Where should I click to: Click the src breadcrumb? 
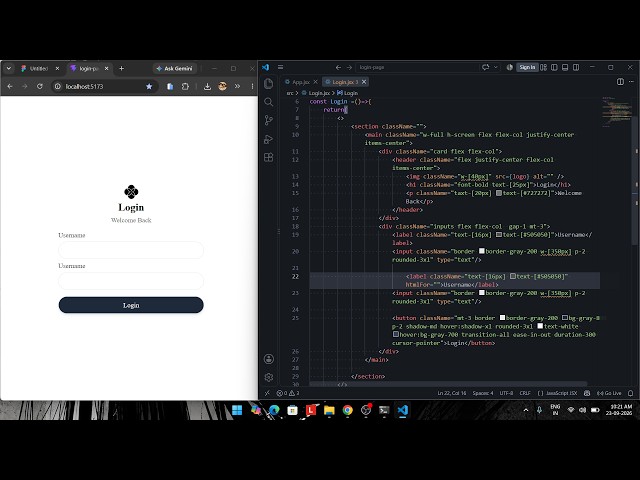click(x=290, y=93)
